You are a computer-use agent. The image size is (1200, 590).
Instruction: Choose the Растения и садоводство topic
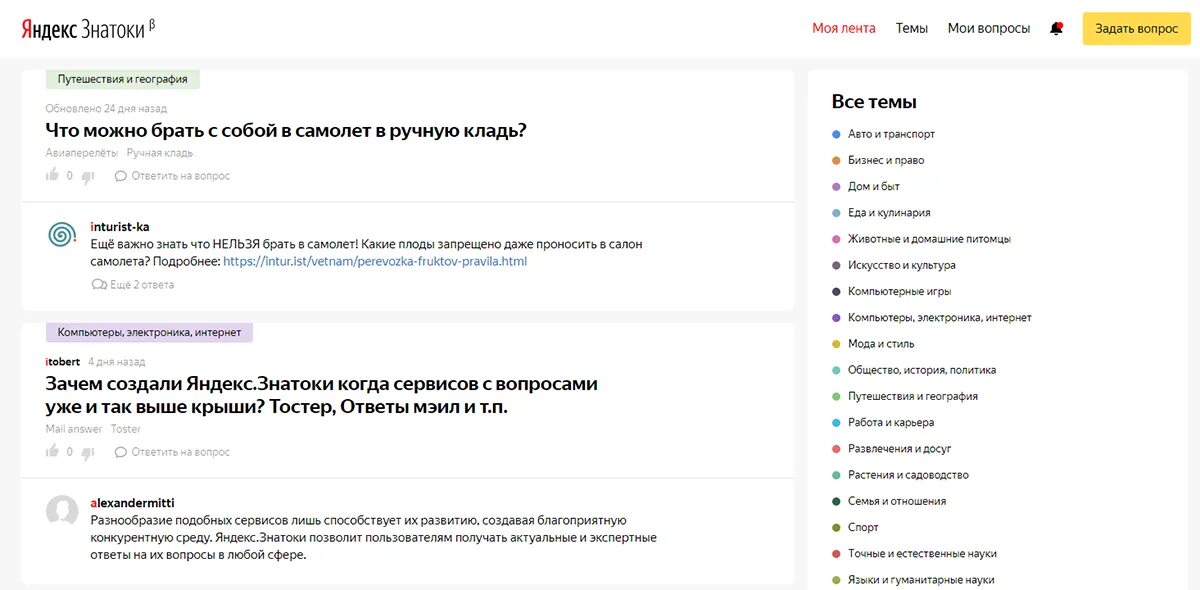(908, 475)
